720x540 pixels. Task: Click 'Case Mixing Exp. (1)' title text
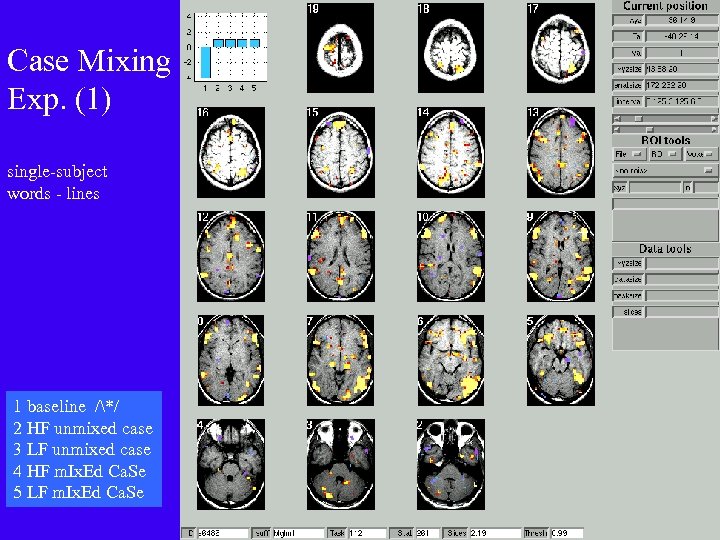pos(89,79)
